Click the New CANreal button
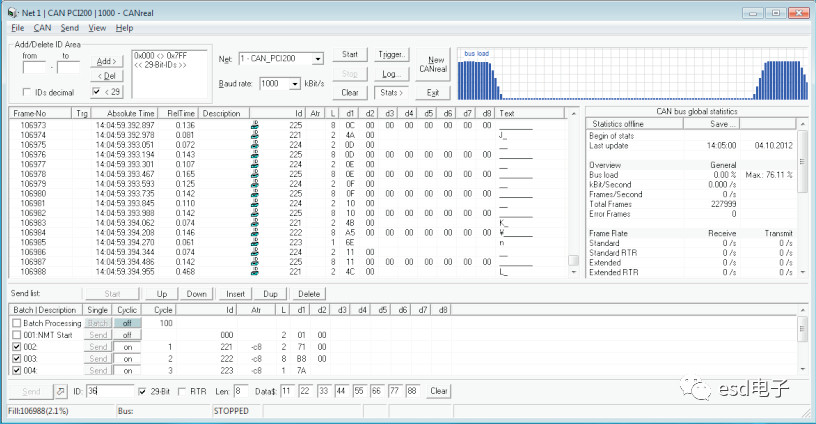The width and height of the screenshot is (816, 424). pyautogui.click(x=432, y=64)
